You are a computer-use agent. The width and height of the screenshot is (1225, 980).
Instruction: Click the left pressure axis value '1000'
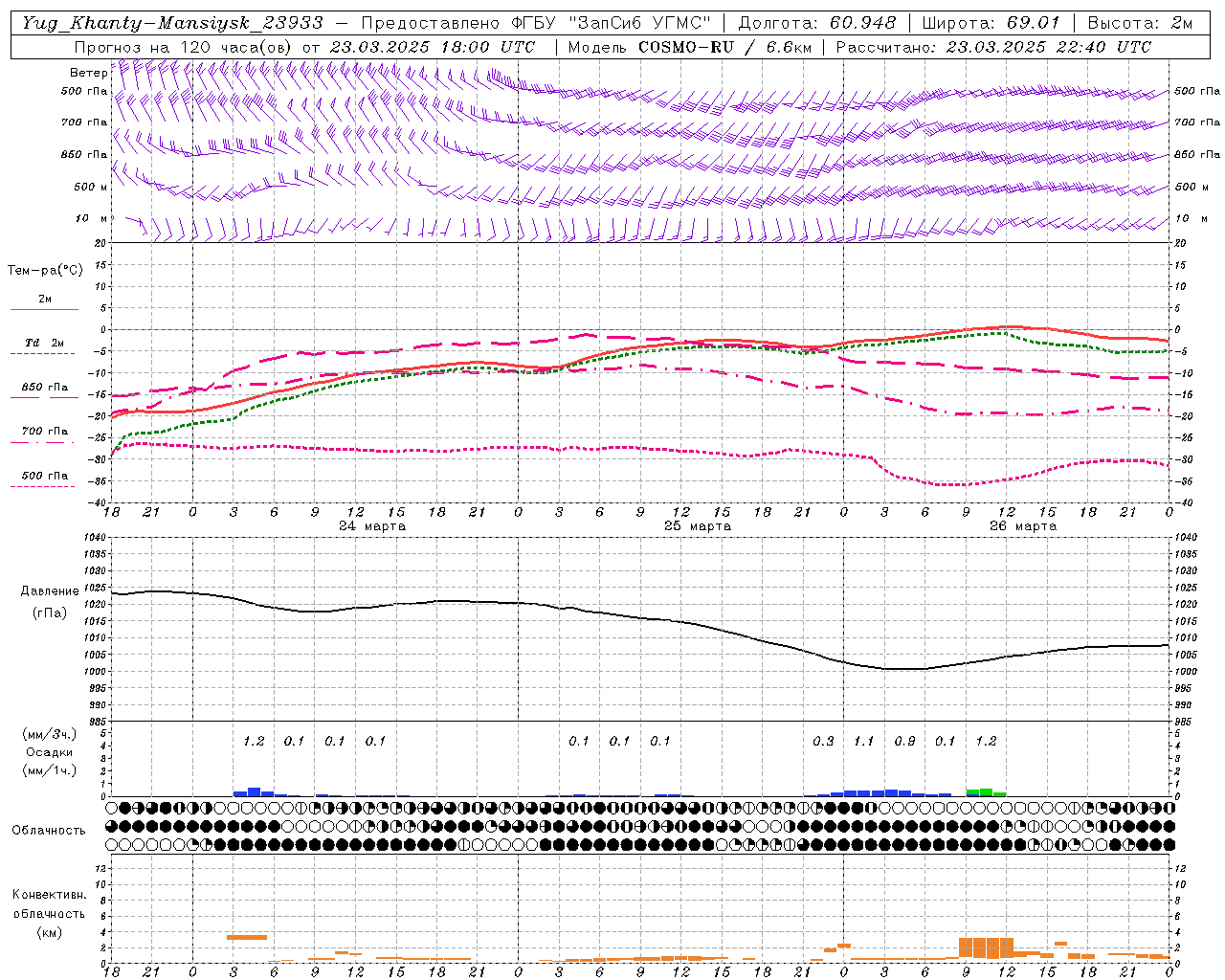93,671
